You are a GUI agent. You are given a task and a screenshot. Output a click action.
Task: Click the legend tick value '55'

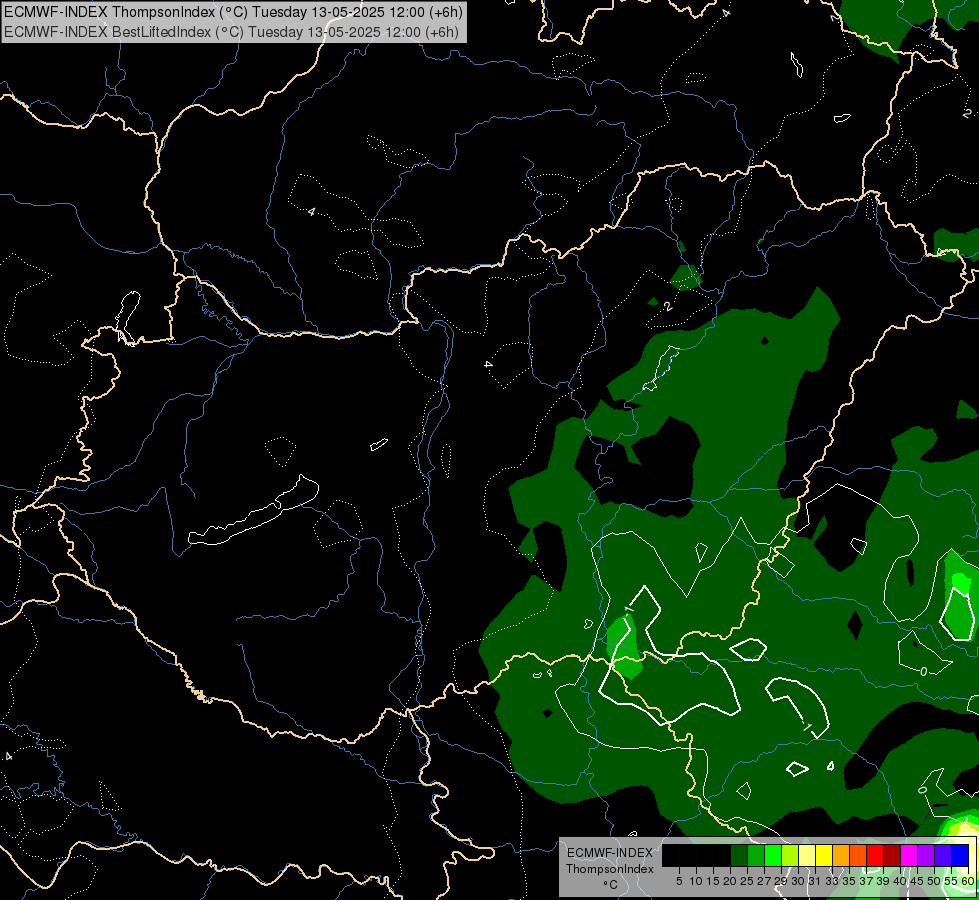pyautogui.click(x=951, y=881)
